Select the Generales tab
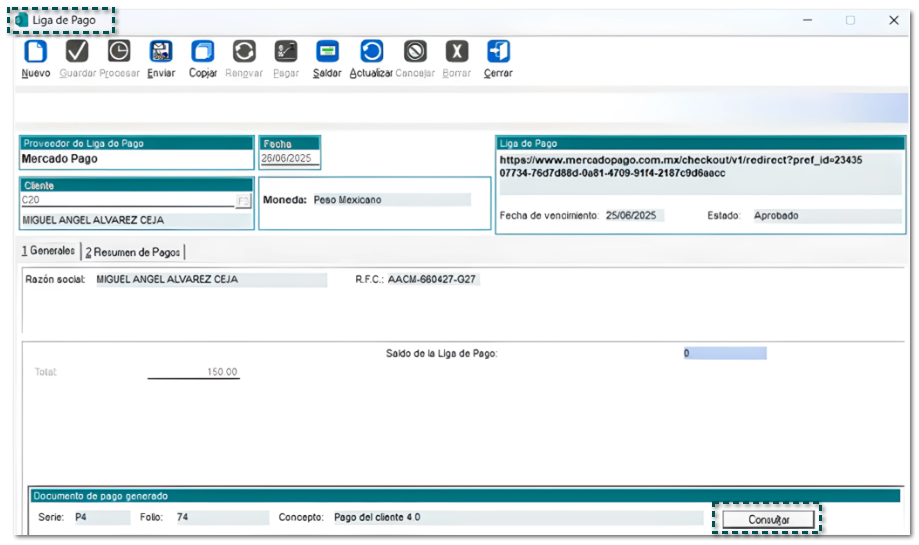The width and height of the screenshot is (919, 545). (50, 251)
